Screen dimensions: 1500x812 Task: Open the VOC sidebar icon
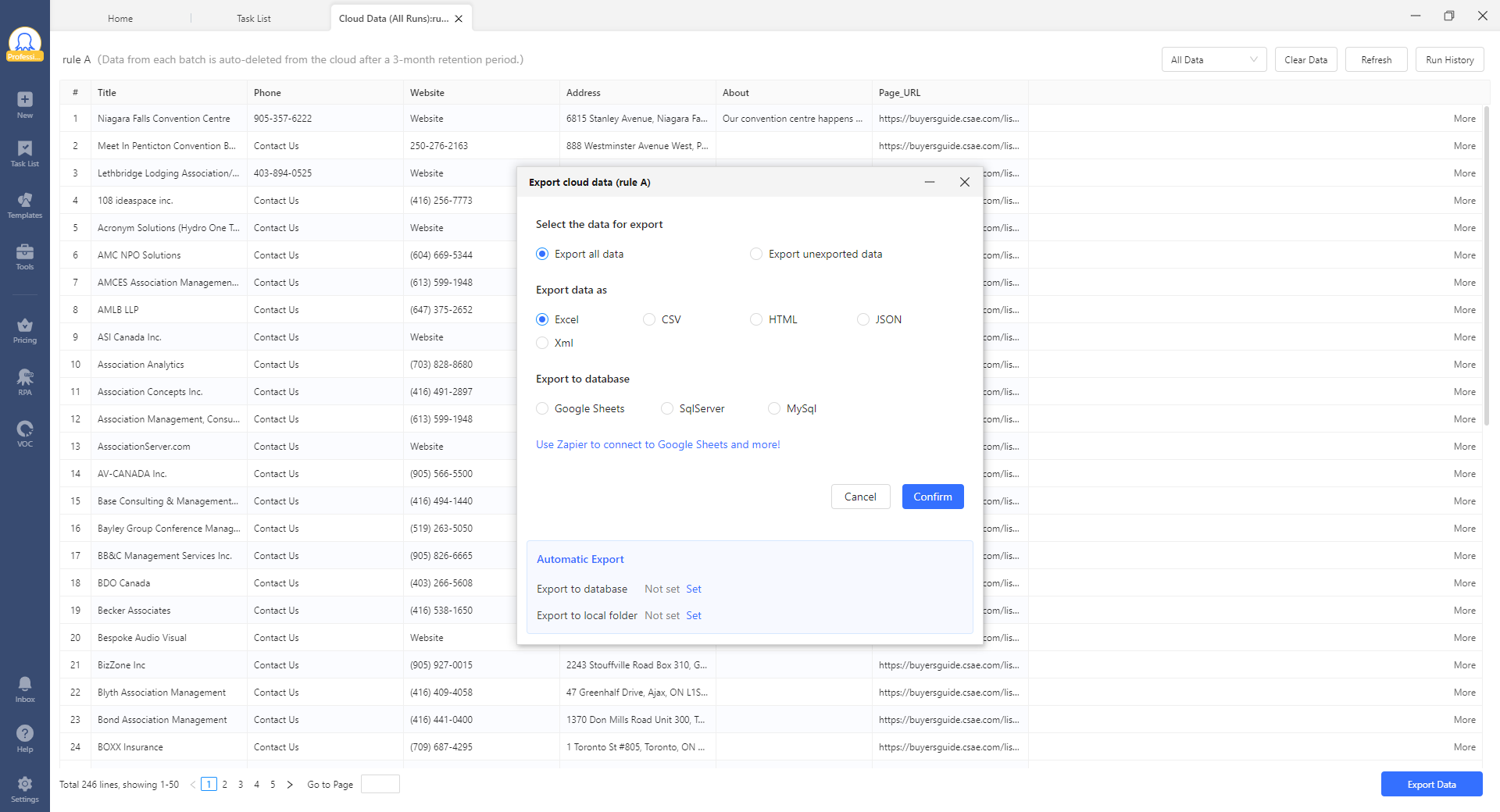tap(25, 433)
